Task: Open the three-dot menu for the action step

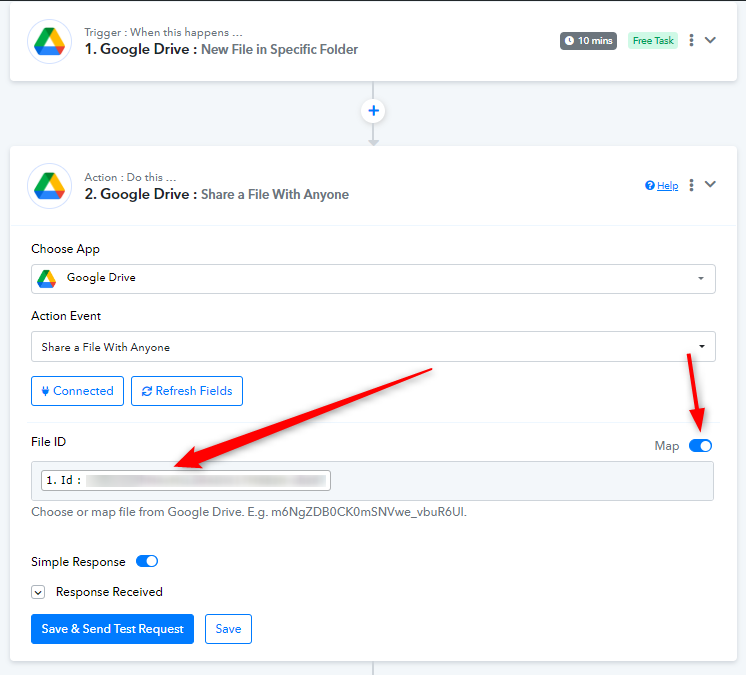Action: point(691,185)
